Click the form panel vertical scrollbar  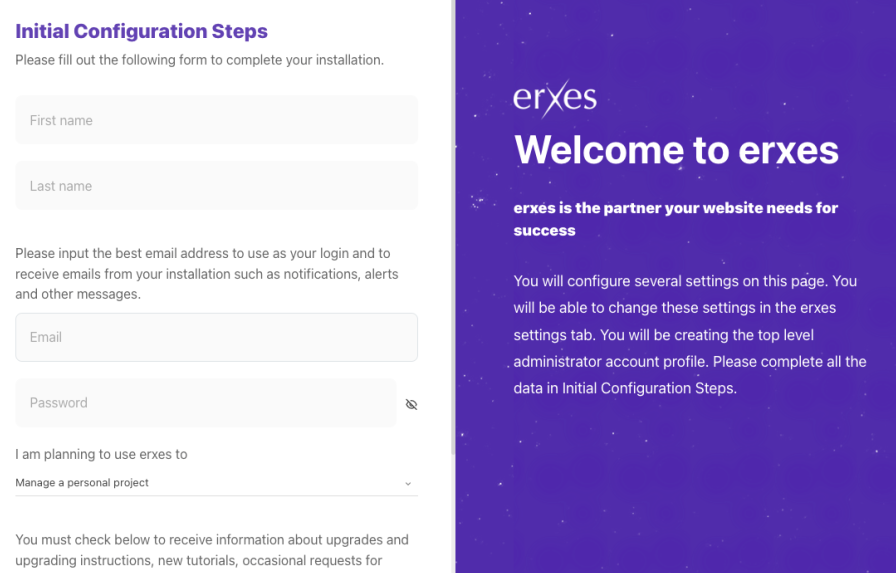452,200
